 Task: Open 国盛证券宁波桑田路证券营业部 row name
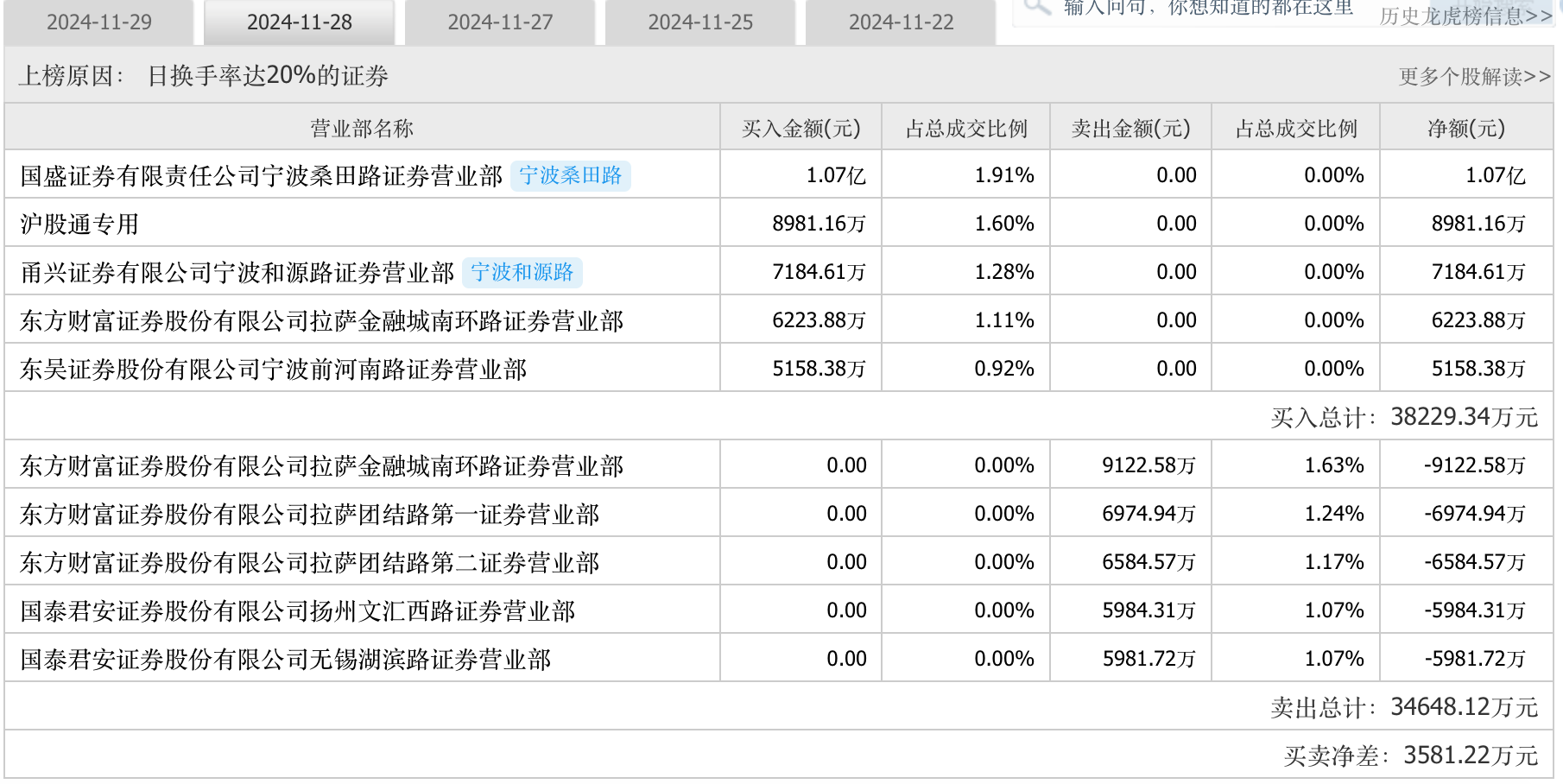pos(262,176)
